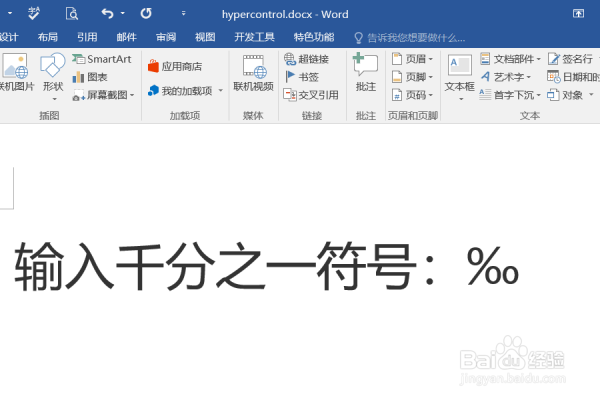Image resolution: width=600 pixels, height=400 pixels.
Task: Open Customize Quick Access Toolbar dropdown
Action: click(x=184, y=13)
